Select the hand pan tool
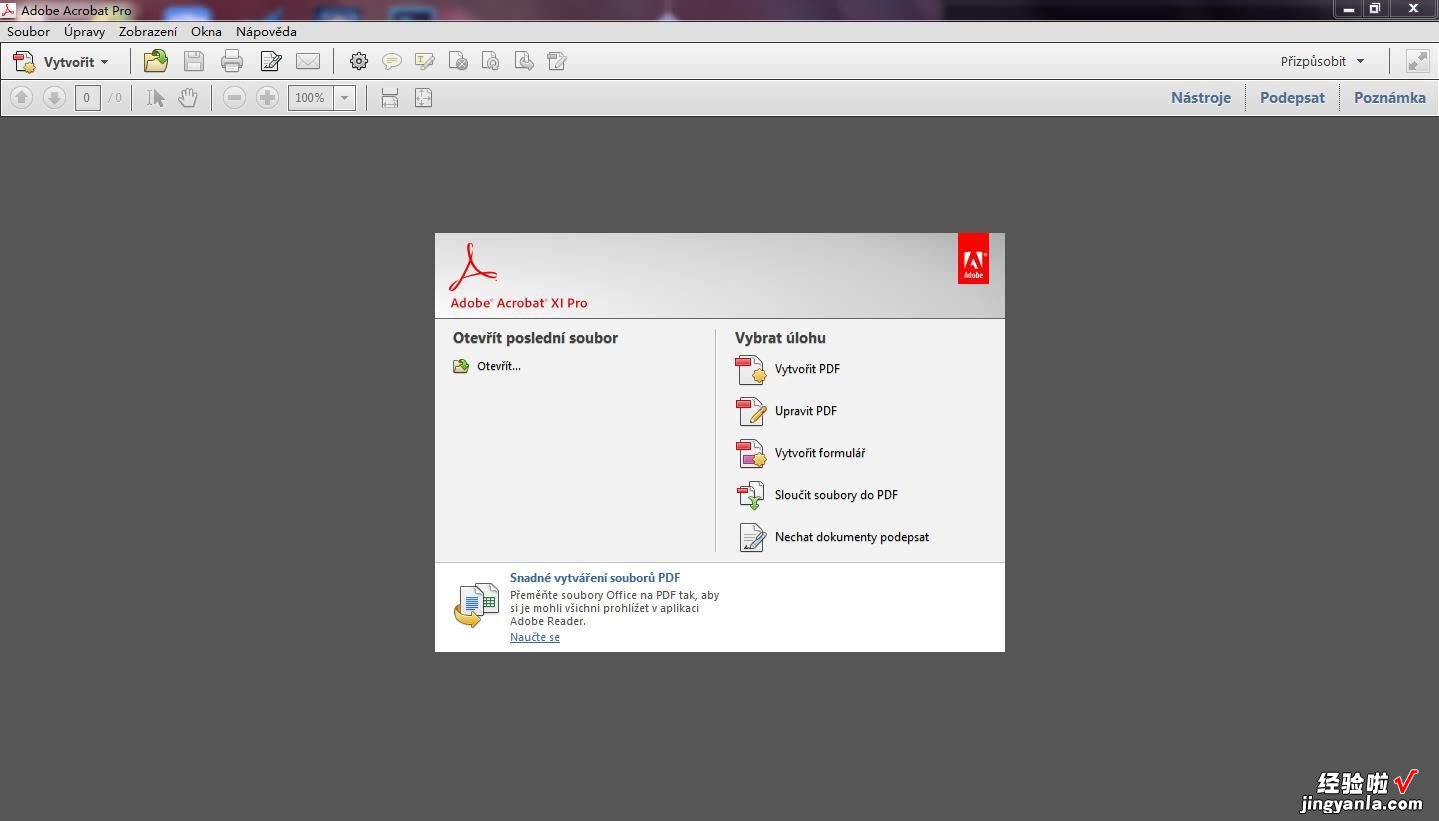Image resolution: width=1439 pixels, height=821 pixels. pos(188,98)
